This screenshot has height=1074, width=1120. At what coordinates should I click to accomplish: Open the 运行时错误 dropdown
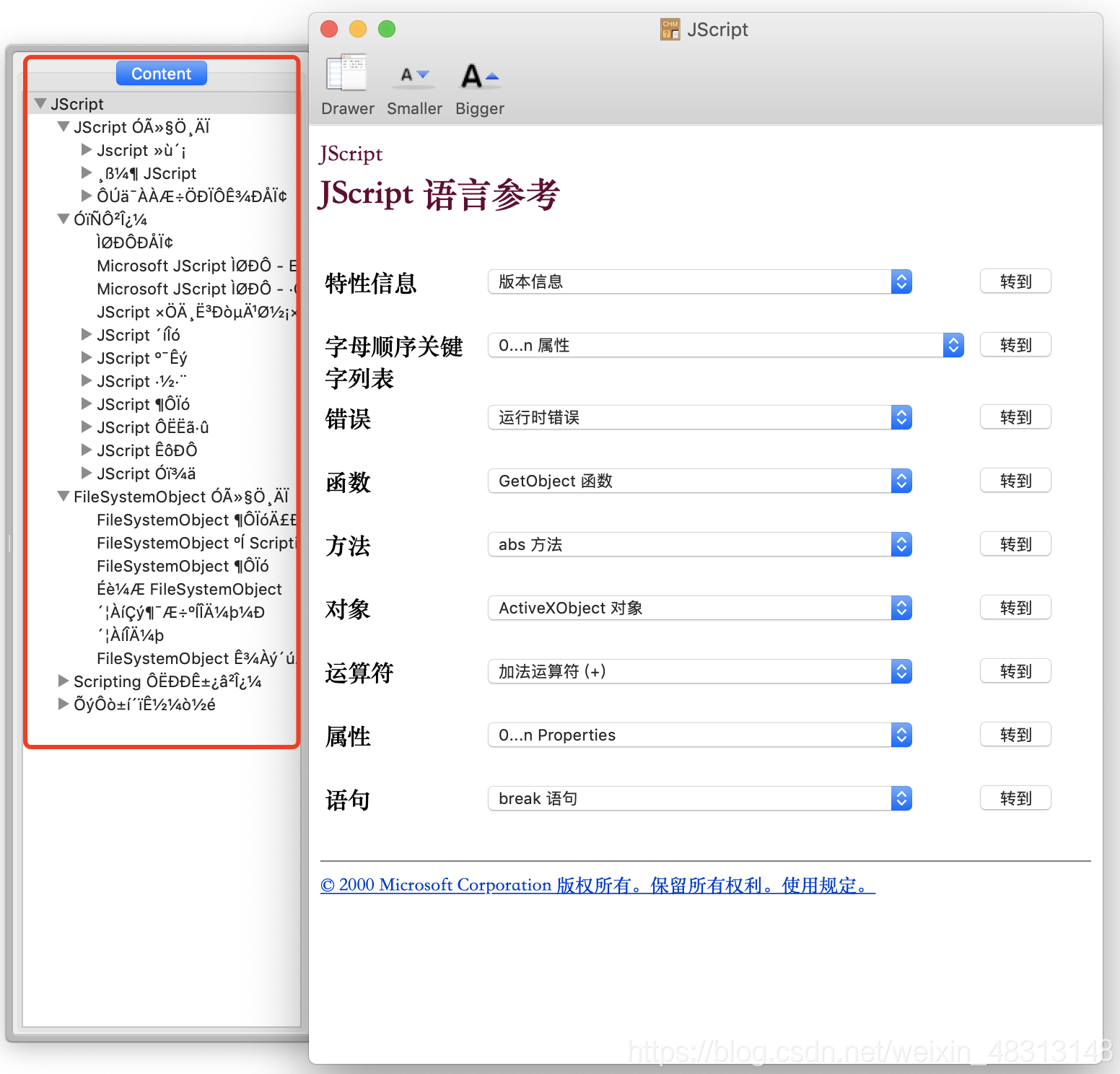point(700,417)
